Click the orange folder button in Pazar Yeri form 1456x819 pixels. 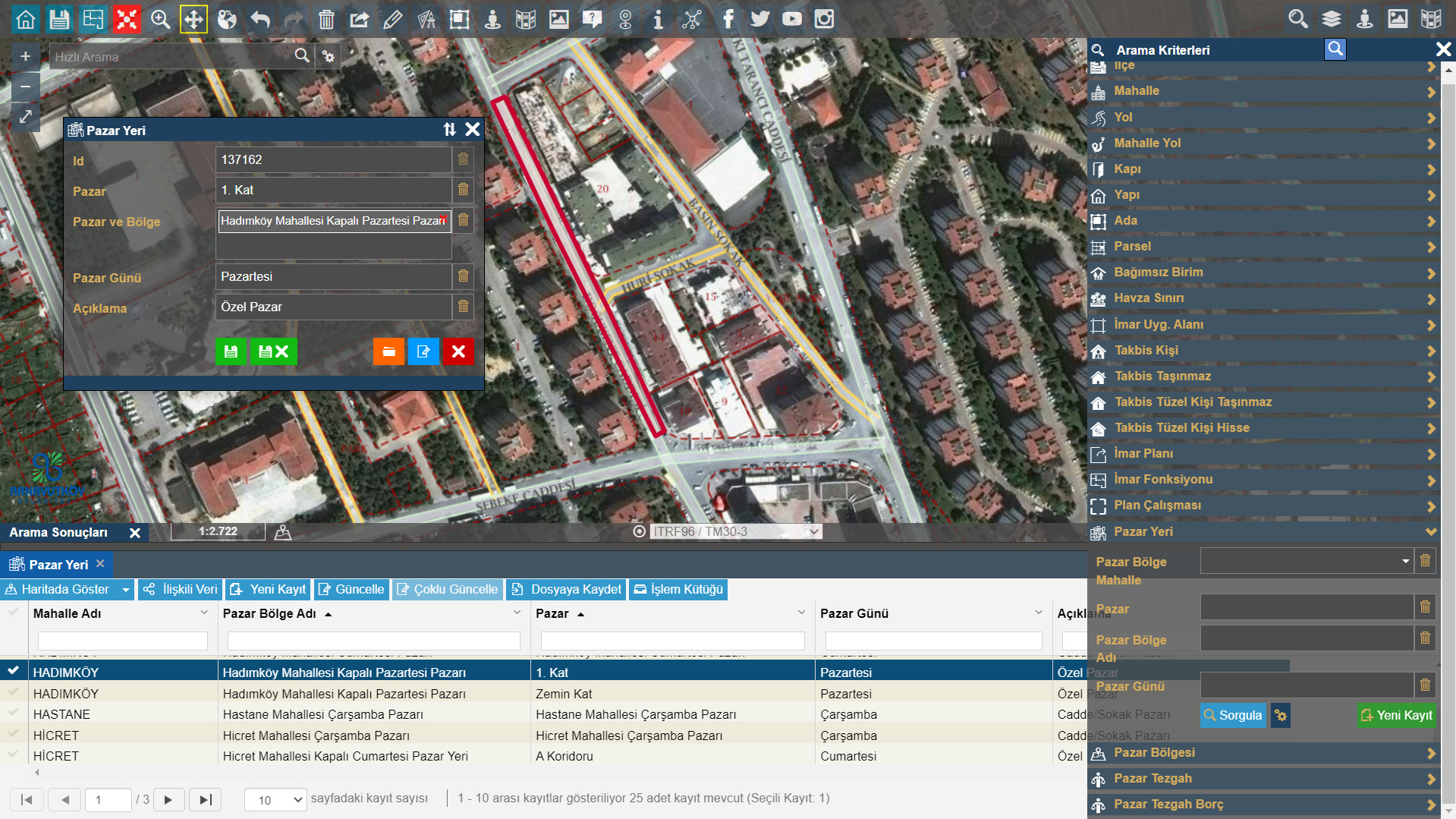pyautogui.click(x=388, y=351)
